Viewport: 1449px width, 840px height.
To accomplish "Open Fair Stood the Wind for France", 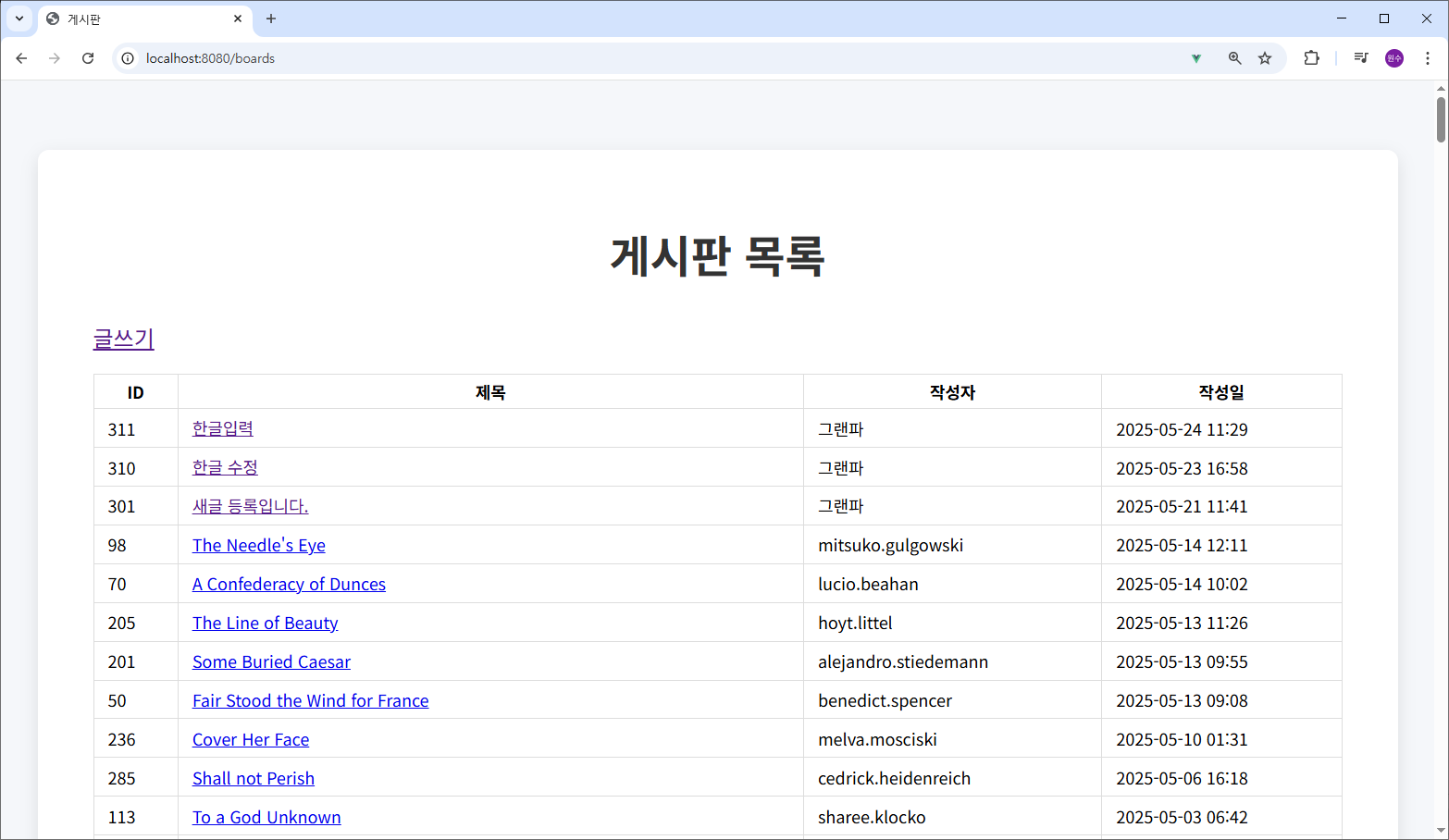I will [311, 700].
